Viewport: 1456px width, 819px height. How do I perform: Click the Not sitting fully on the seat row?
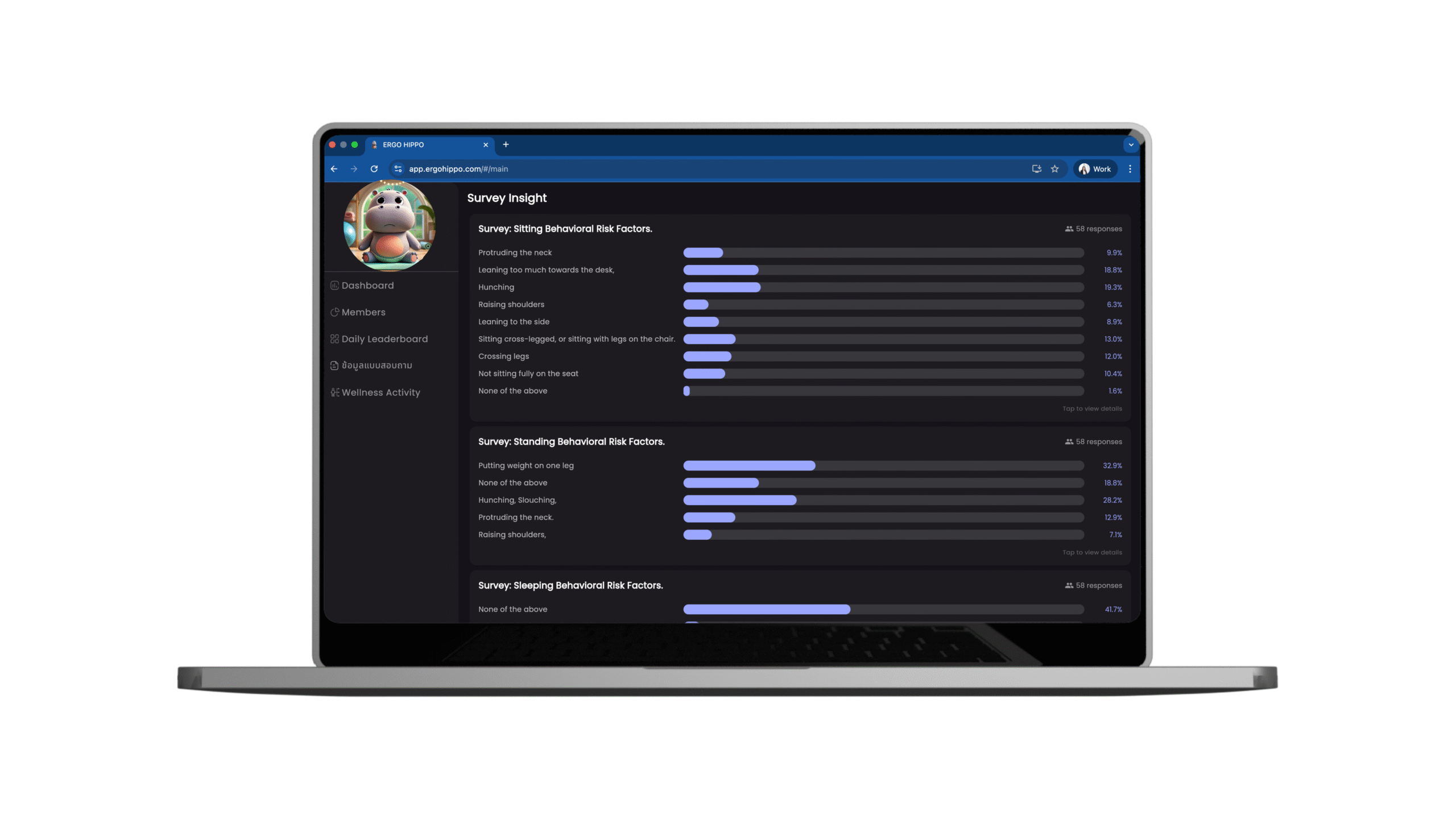tap(800, 374)
